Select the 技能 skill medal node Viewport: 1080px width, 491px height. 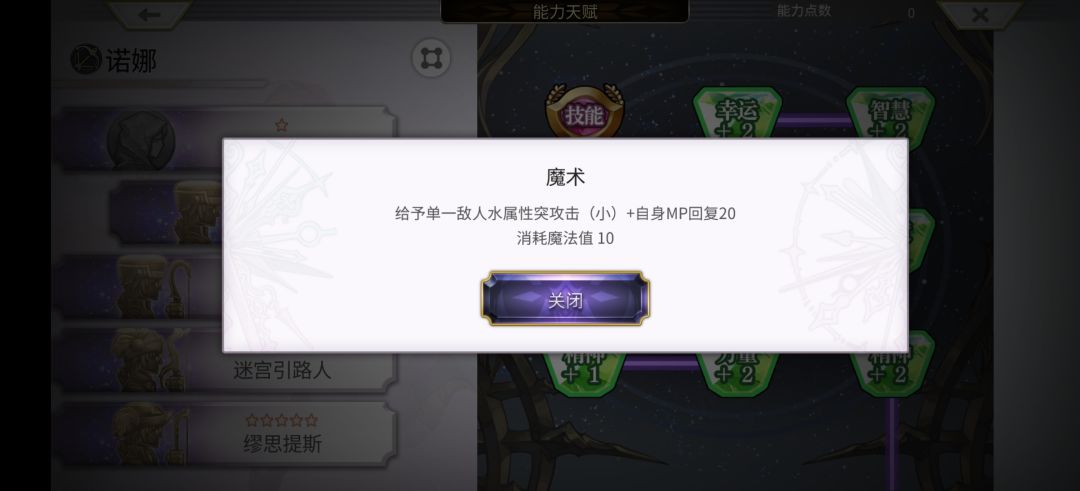pyautogui.click(x=585, y=112)
